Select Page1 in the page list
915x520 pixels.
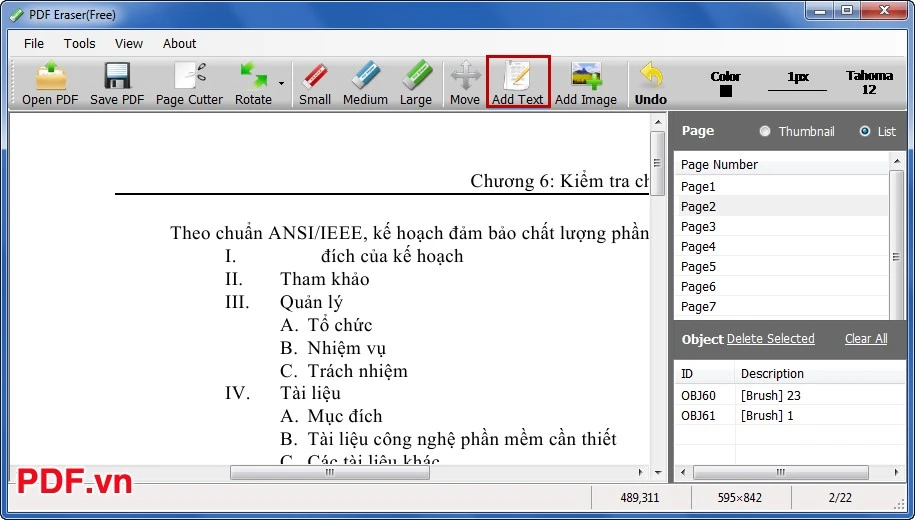781,187
